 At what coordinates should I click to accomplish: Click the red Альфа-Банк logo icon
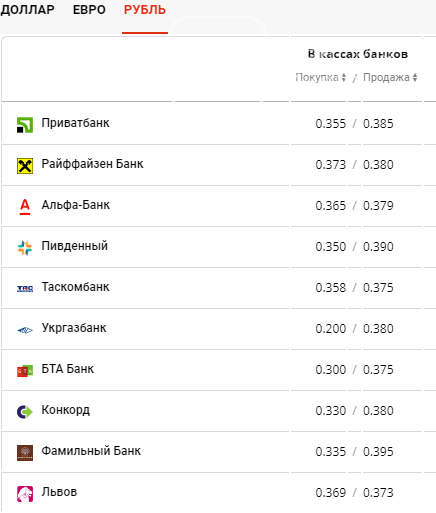pyautogui.click(x=25, y=207)
